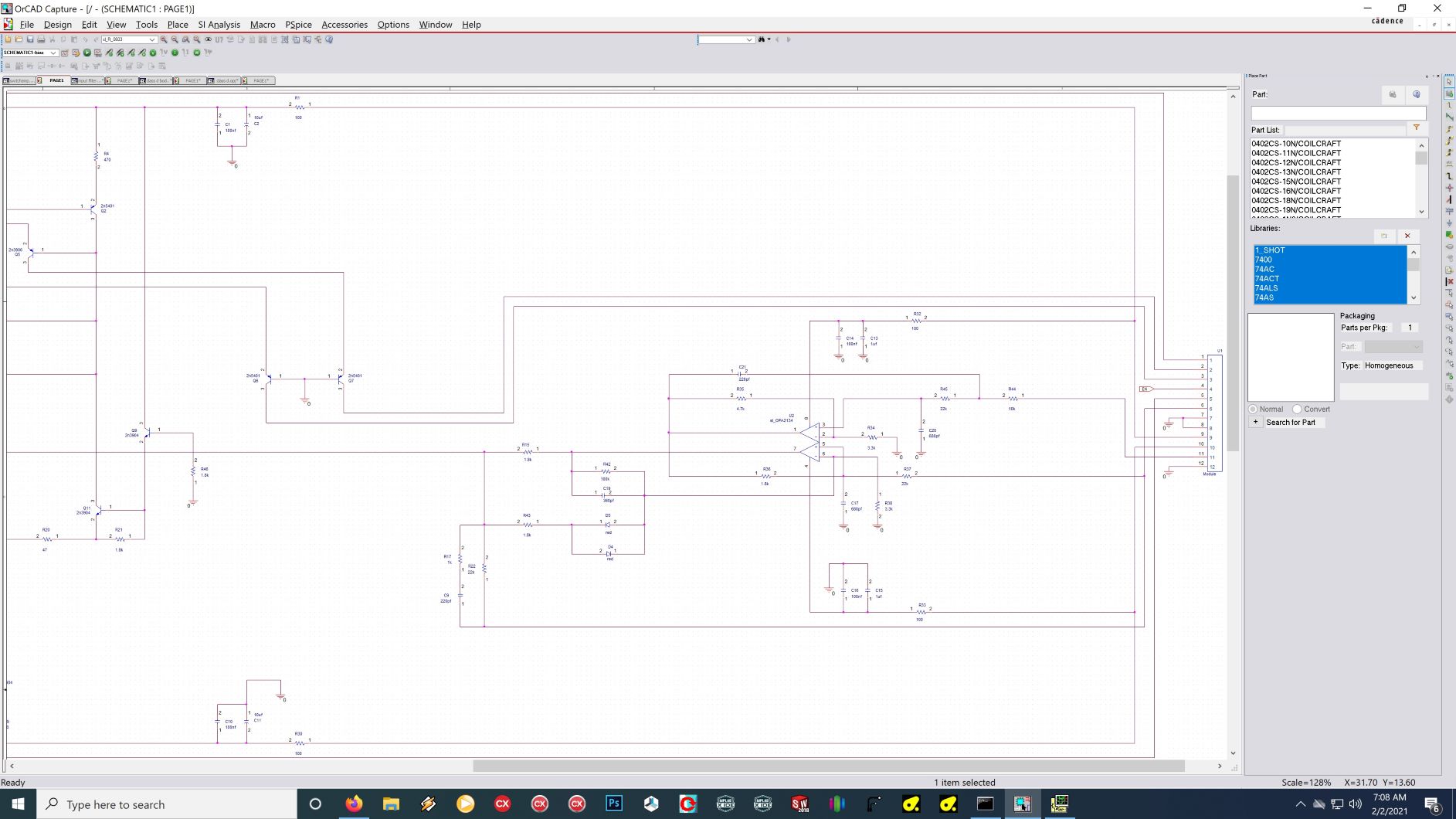The image size is (1456, 819).
Task: Click the Print toolbar icon
Action: pos(41,39)
